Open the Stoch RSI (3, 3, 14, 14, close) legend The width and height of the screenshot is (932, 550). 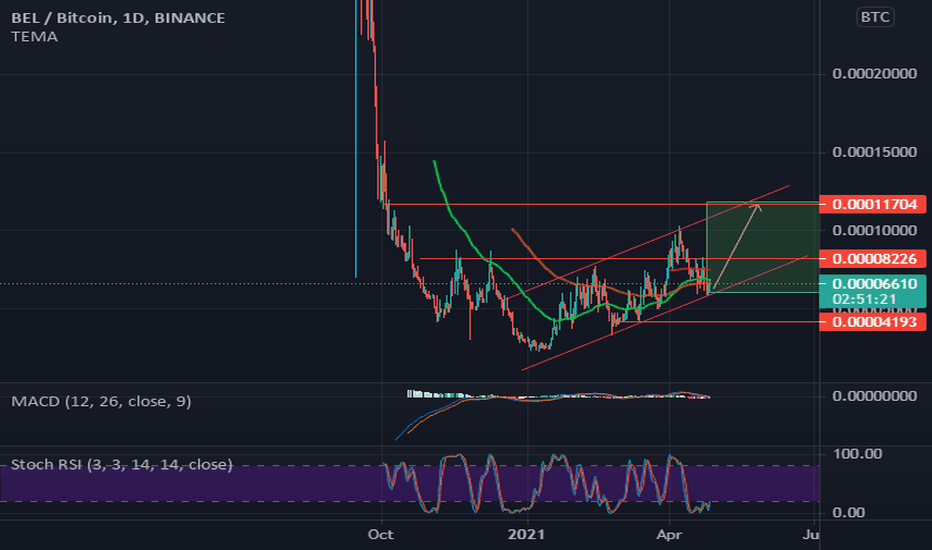click(122, 464)
